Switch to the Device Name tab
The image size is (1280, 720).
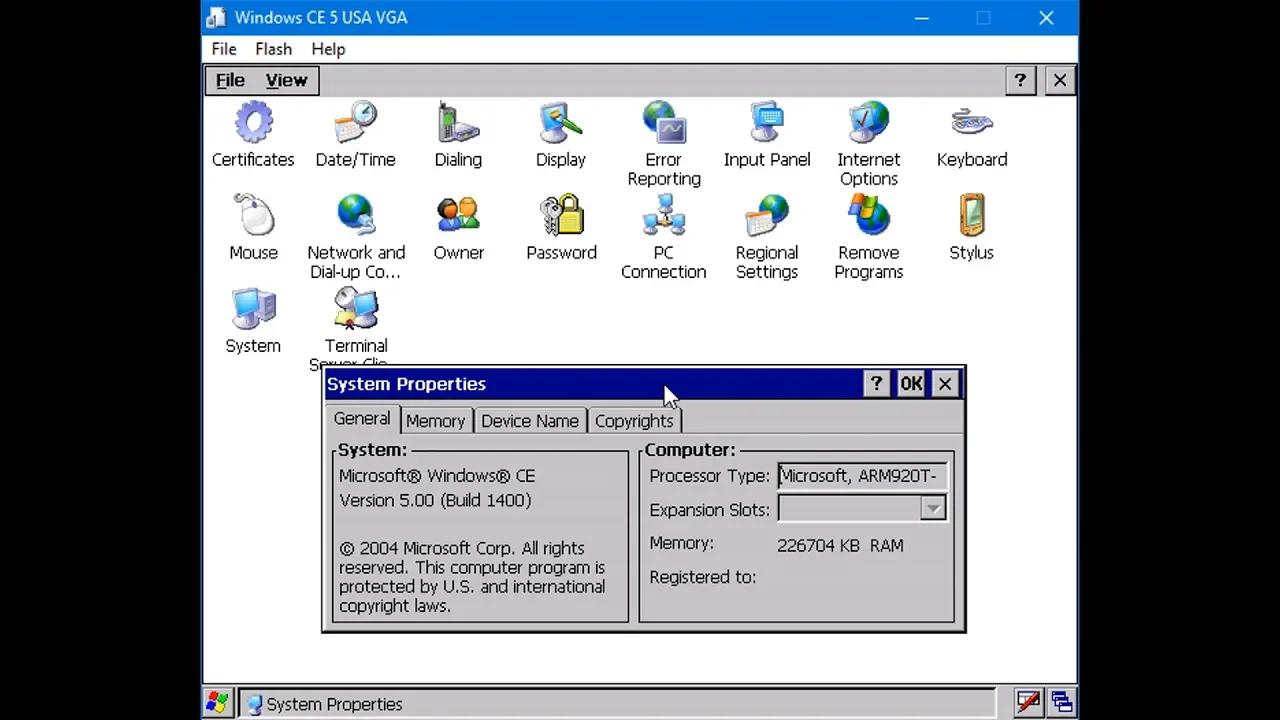click(530, 419)
